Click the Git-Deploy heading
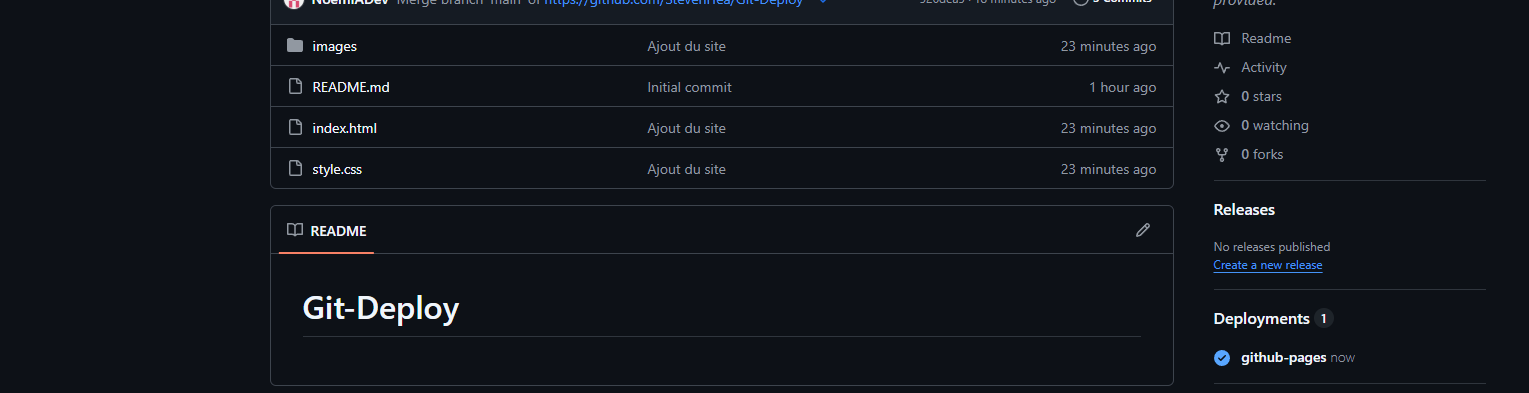The image size is (1529, 393). click(x=380, y=308)
